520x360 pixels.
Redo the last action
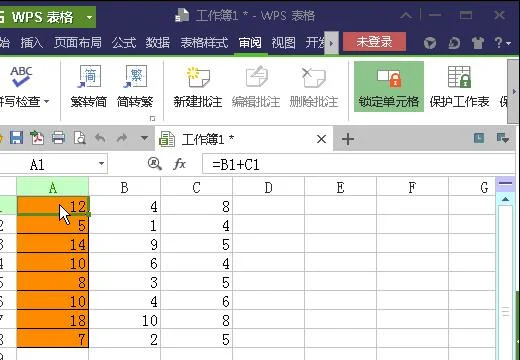122,137
